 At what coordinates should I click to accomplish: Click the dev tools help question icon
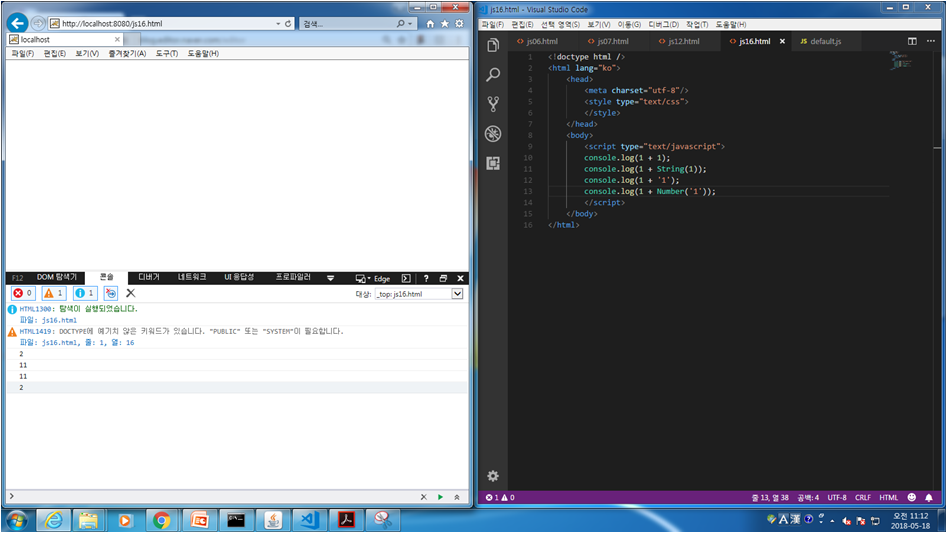click(426, 278)
